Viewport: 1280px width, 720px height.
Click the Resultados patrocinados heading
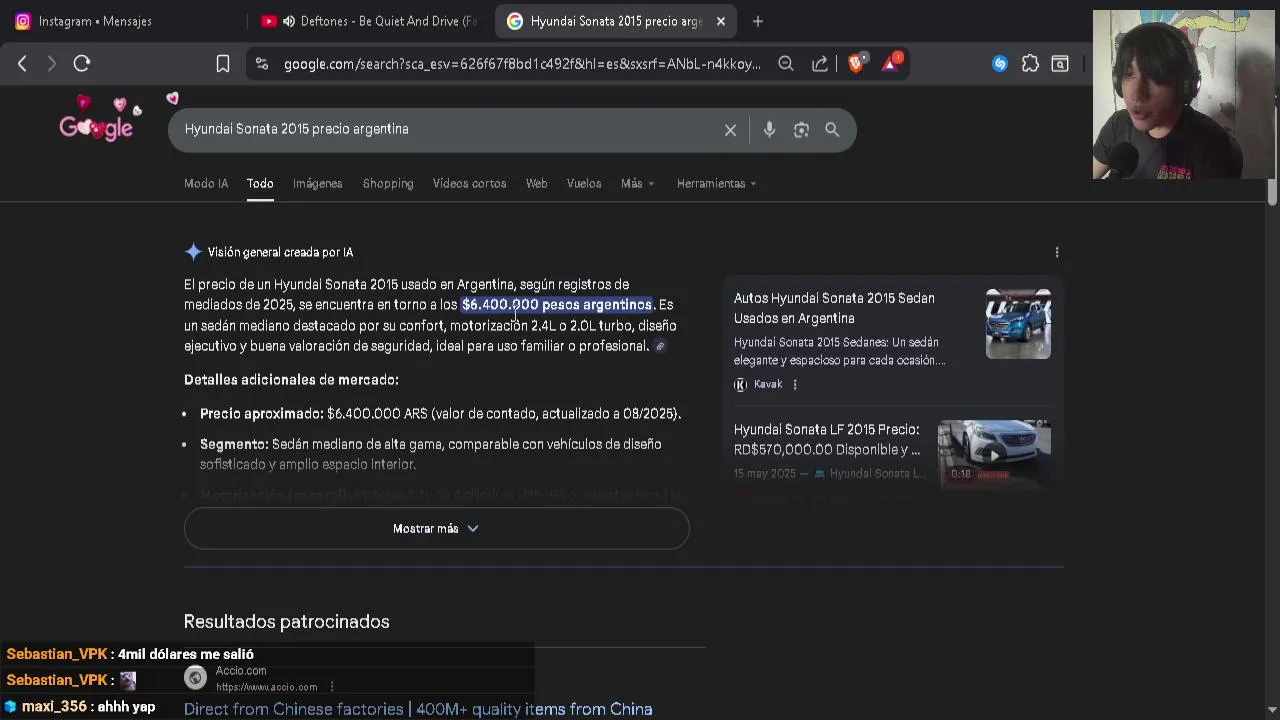pyautogui.click(x=287, y=622)
